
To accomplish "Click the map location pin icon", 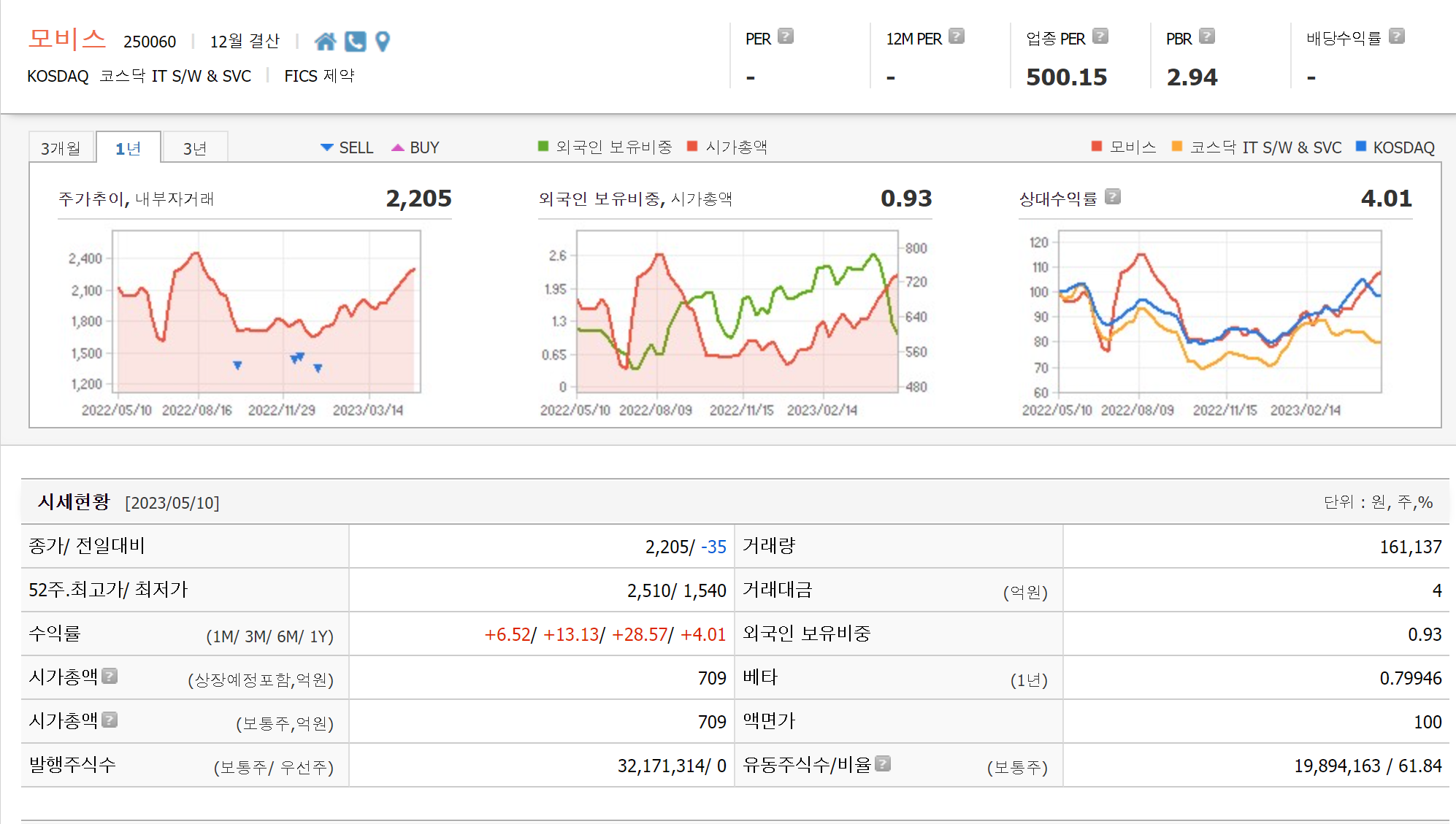I will coord(382,42).
